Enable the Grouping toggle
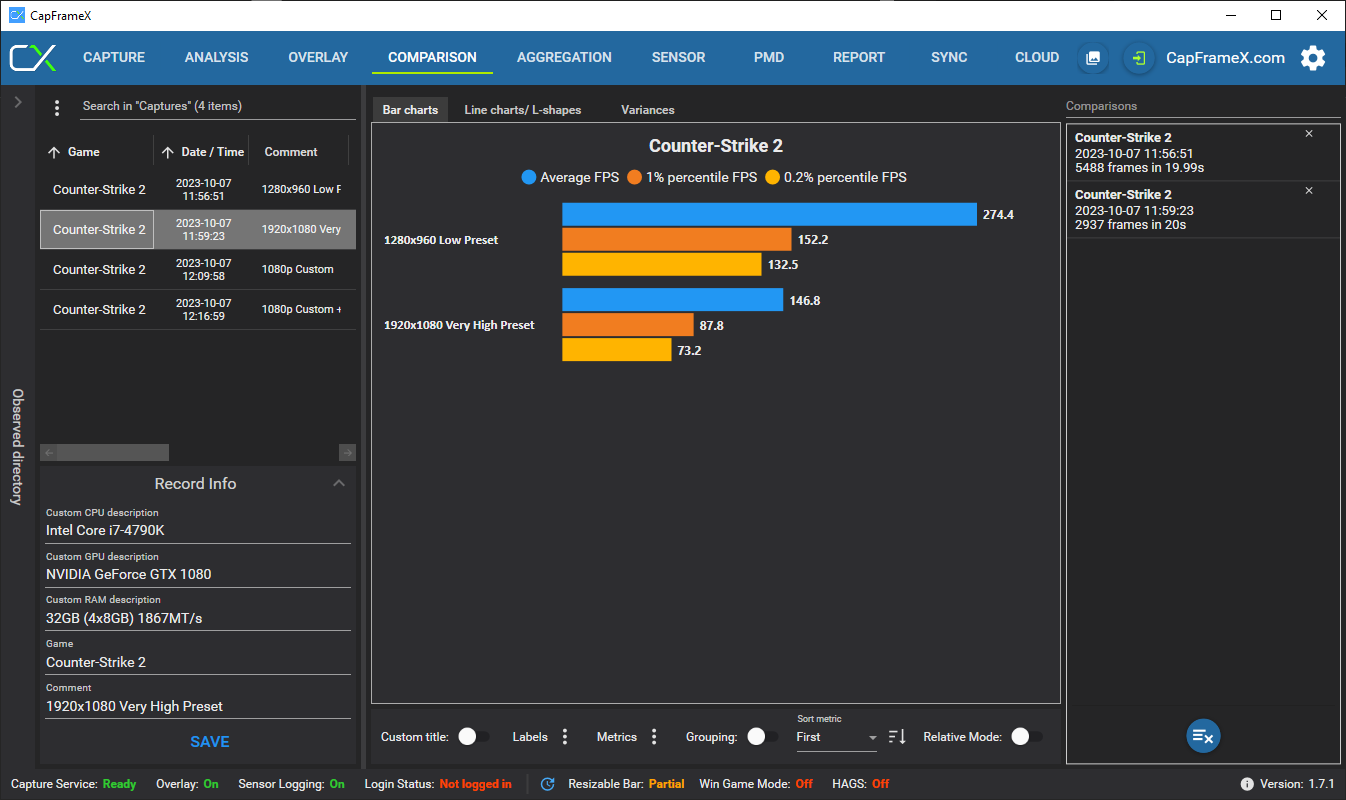 point(762,737)
